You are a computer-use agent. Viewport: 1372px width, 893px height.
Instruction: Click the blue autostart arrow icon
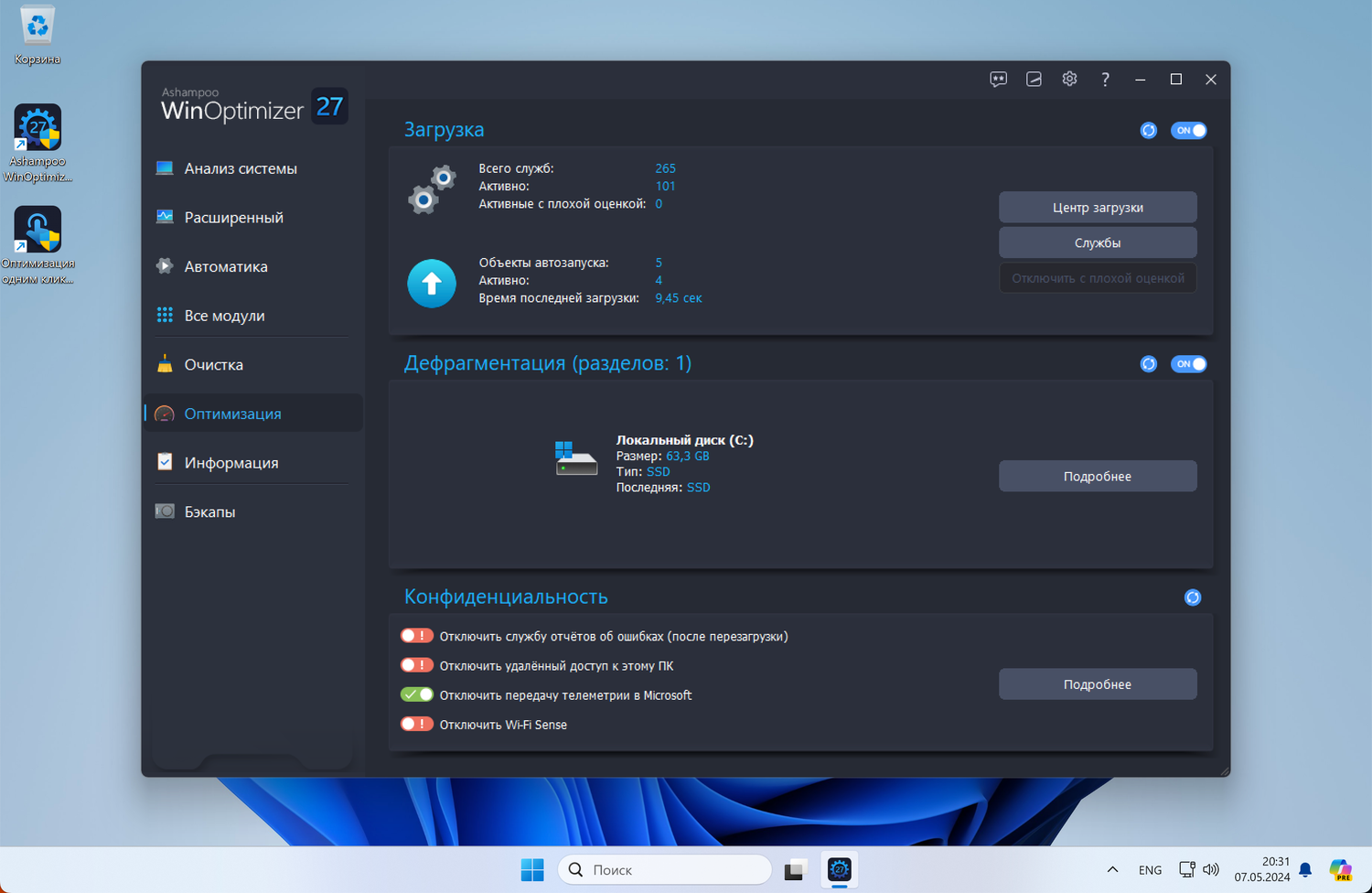[x=432, y=284]
